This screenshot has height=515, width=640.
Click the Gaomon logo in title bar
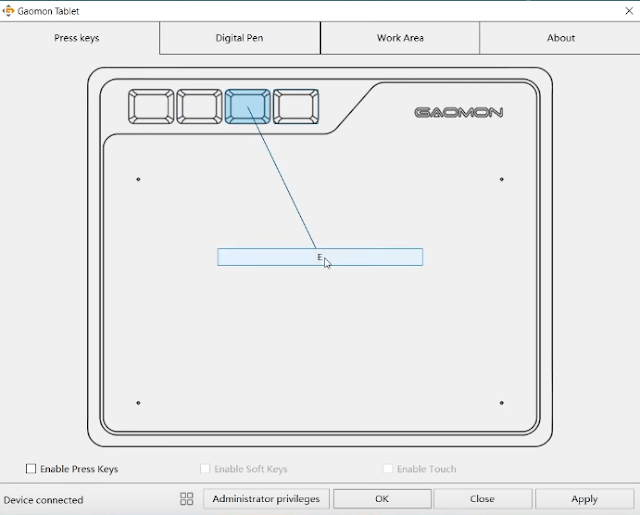pos(8,11)
